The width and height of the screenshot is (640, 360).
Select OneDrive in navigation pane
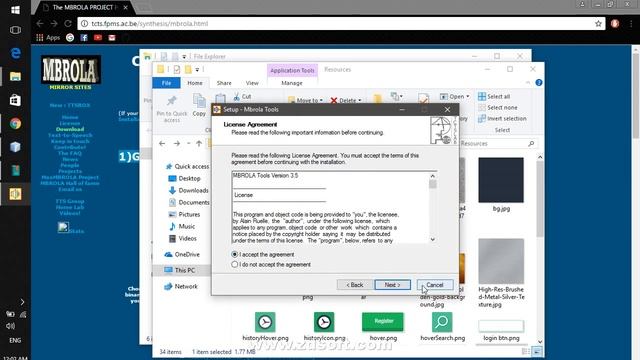[x=182, y=254]
